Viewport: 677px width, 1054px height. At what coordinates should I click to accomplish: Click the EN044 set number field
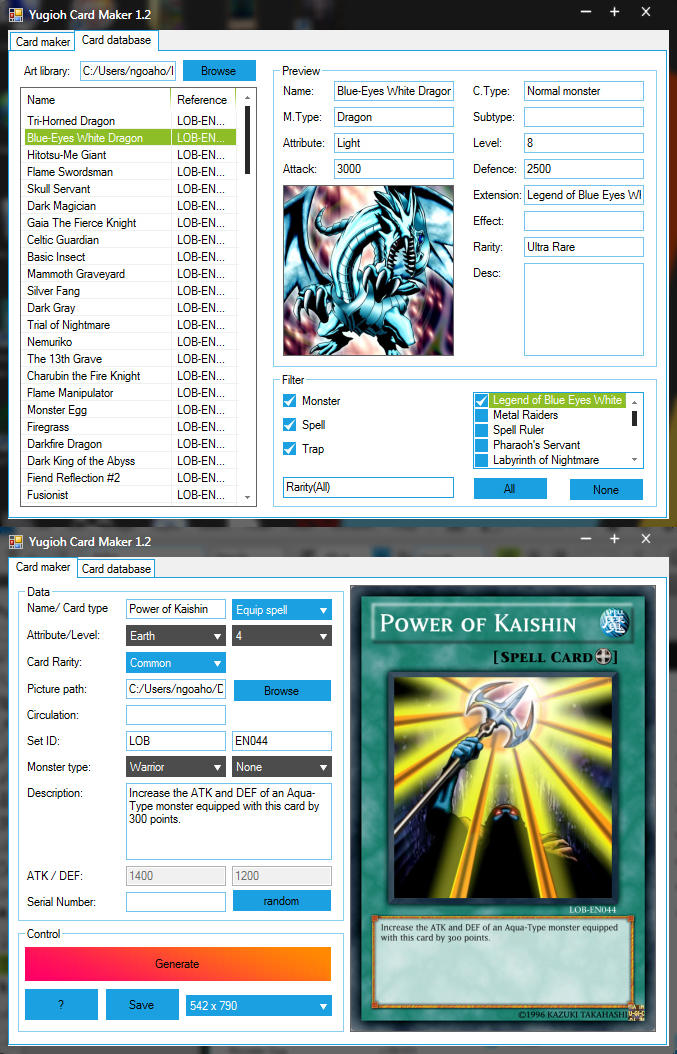pyautogui.click(x=282, y=741)
